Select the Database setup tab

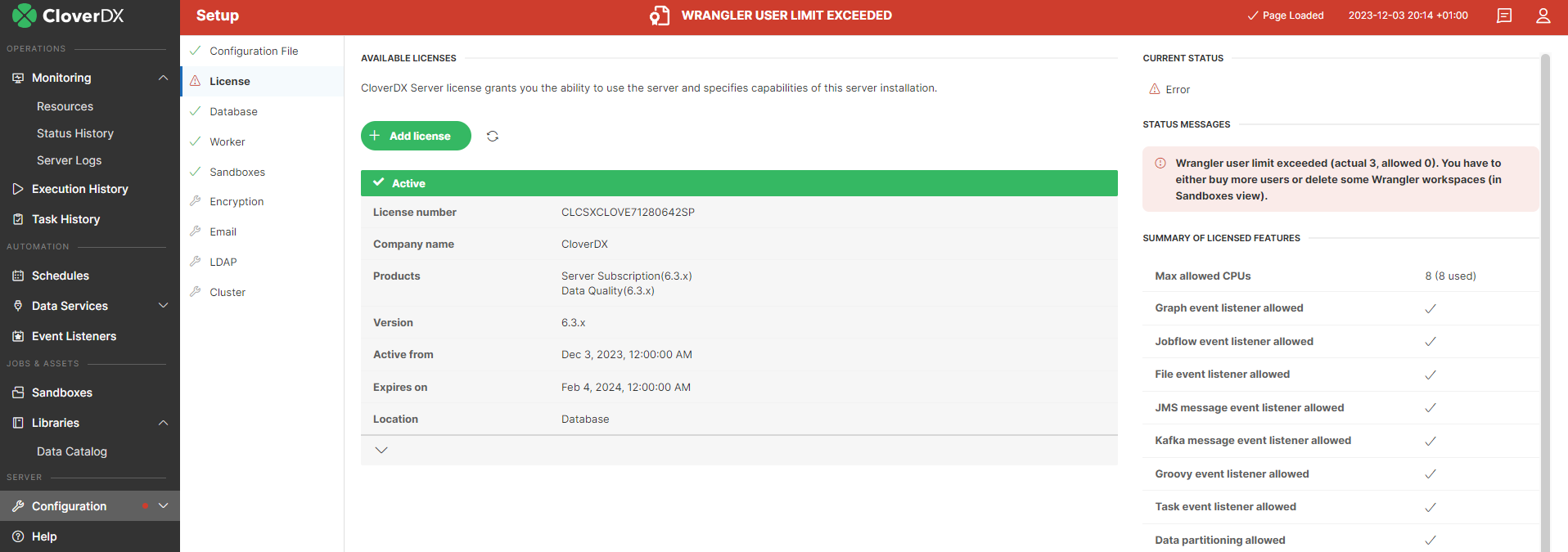pos(233,111)
